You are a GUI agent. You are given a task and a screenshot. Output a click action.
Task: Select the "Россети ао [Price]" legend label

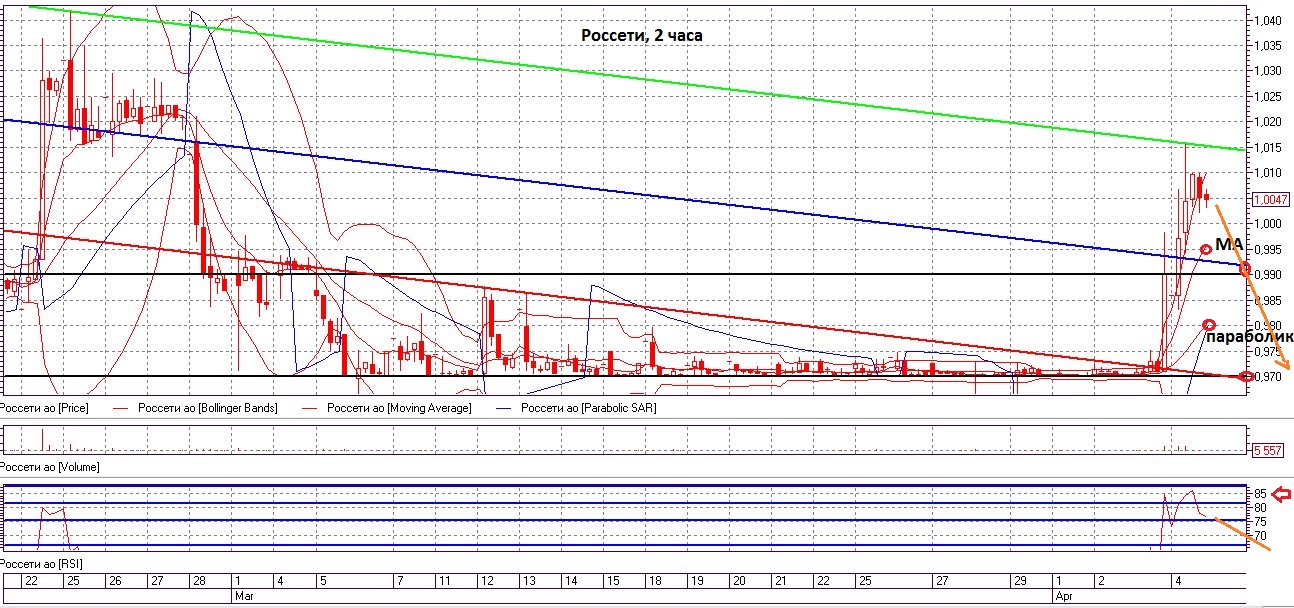pyautogui.click(x=42, y=408)
